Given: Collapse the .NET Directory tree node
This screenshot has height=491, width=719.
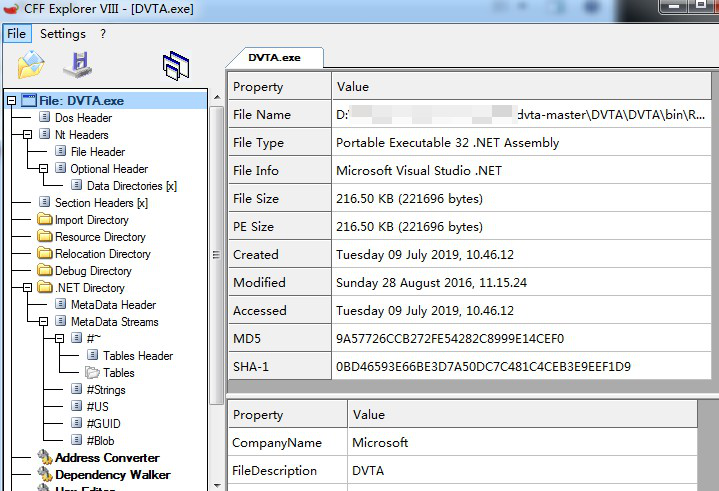Looking at the screenshot, I should pyautogui.click(x=28, y=288).
